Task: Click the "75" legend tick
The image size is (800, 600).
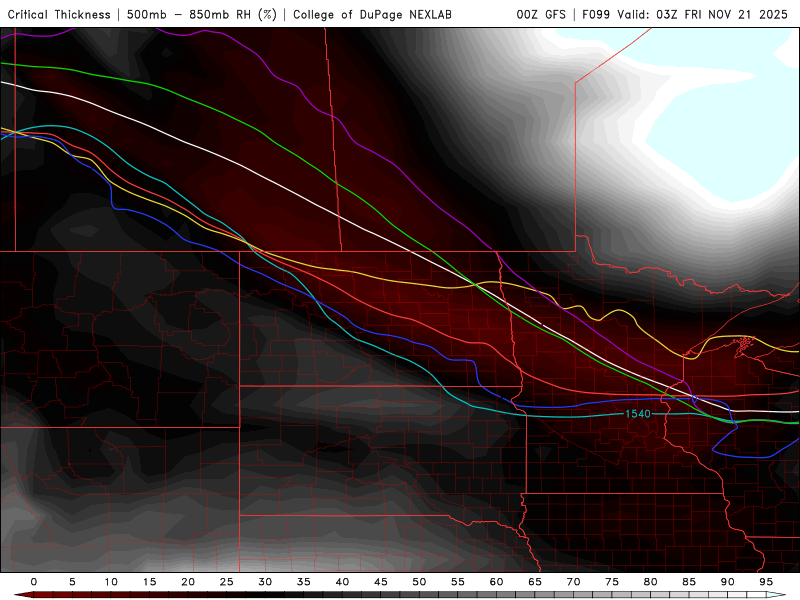Action: (x=612, y=582)
